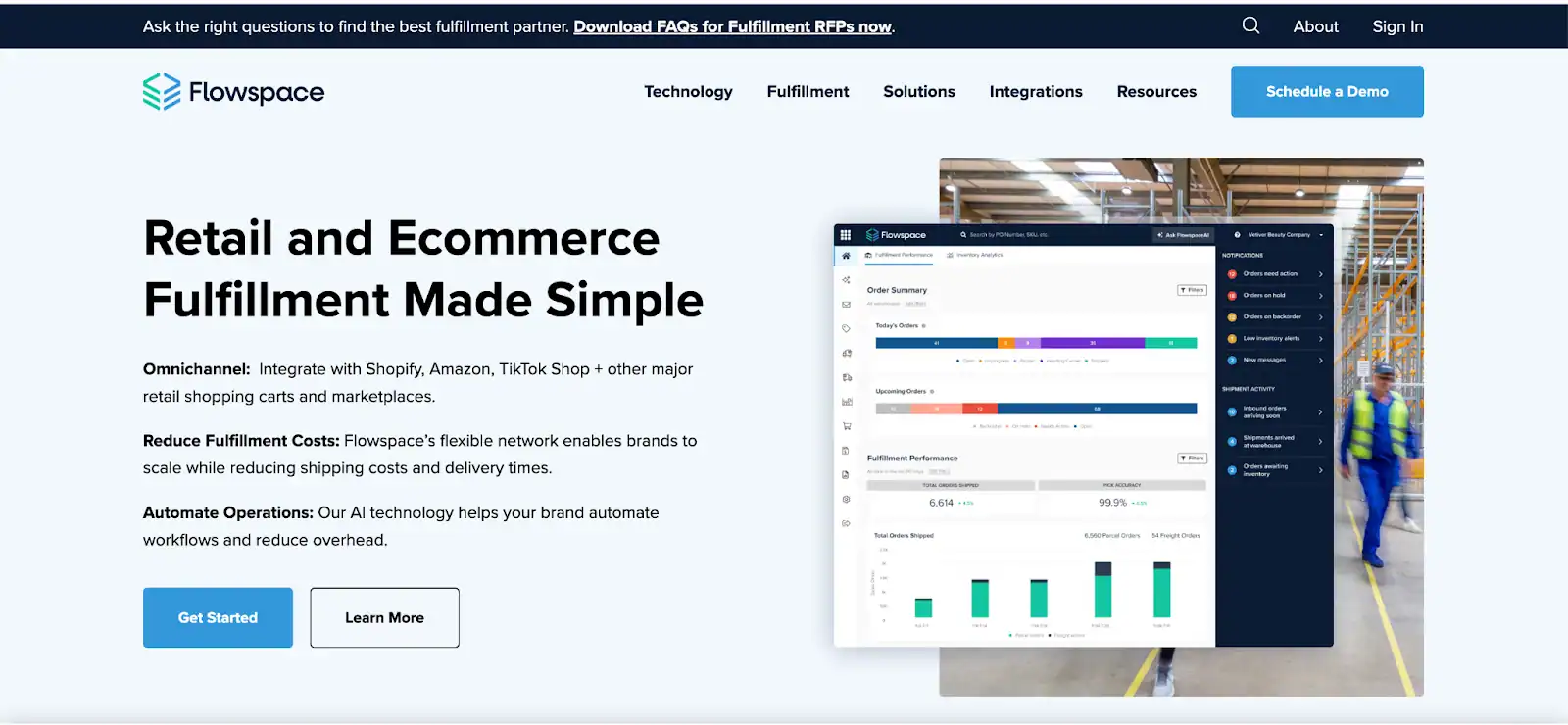The image size is (1568, 725).
Task: Click the info dot beside Today's Orders
Action: click(x=924, y=326)
